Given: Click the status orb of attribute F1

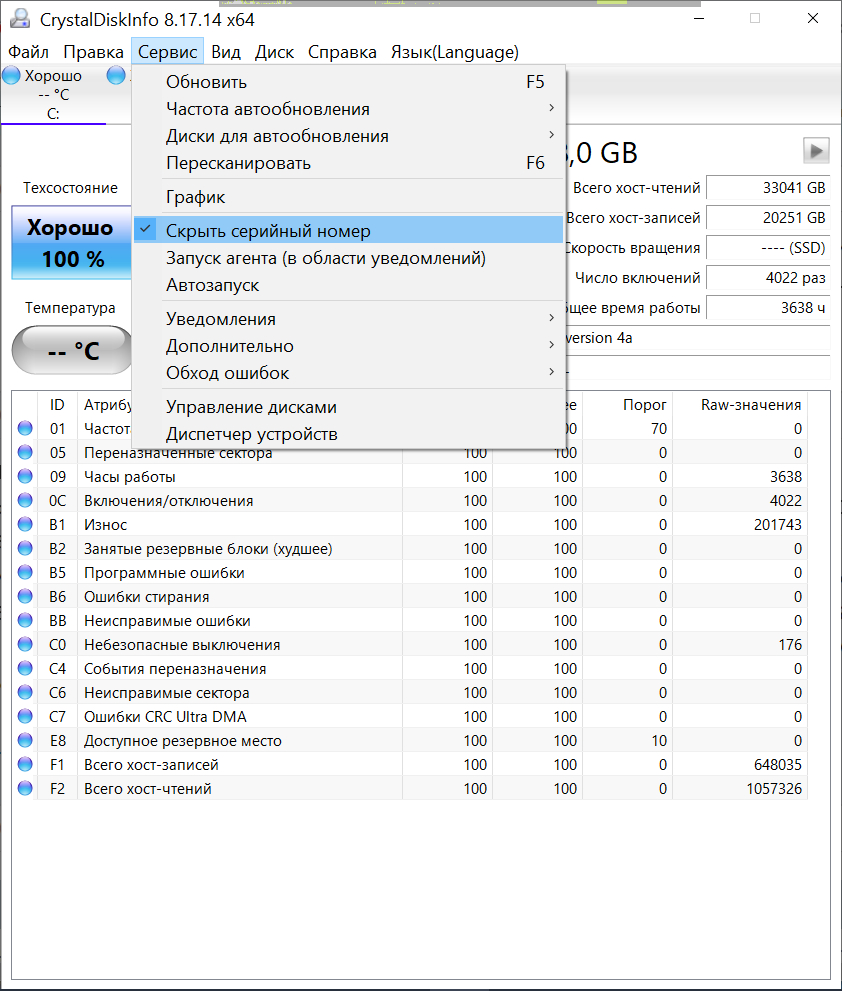Looking at the screenshot, I should tap(25, 765).
